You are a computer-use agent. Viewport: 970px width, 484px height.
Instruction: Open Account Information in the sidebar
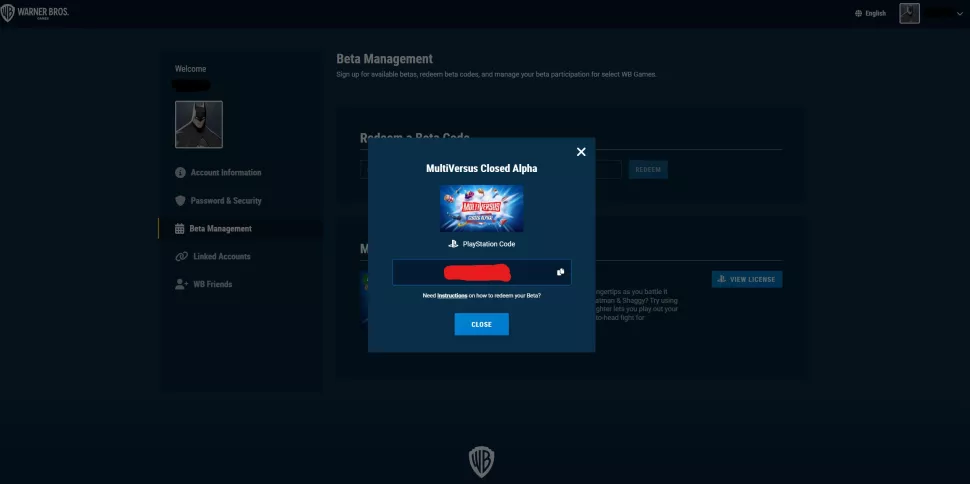(225, 173)
